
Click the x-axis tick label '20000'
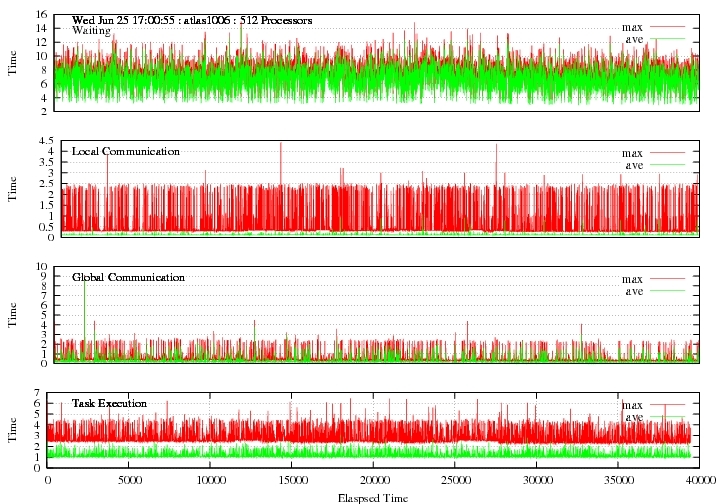pos(375,480)
